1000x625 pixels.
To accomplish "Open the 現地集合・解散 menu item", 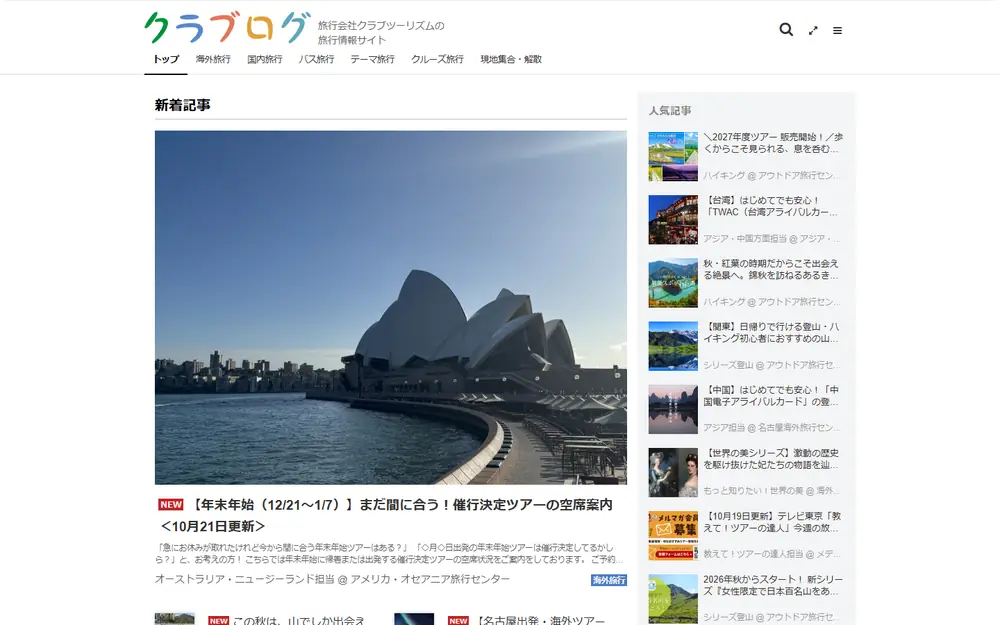I will click(x=511, y=59).
